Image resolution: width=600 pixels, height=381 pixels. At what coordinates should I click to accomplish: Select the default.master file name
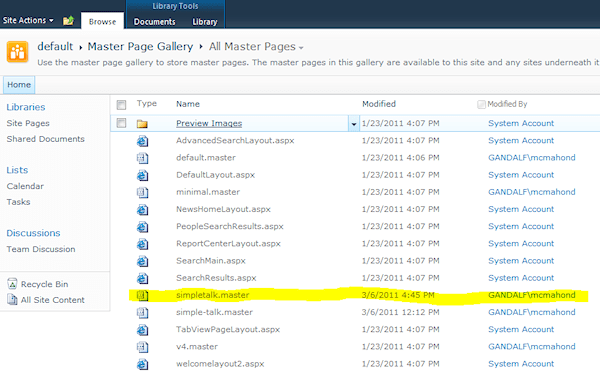pyautogui.click(x=206, y=158)
